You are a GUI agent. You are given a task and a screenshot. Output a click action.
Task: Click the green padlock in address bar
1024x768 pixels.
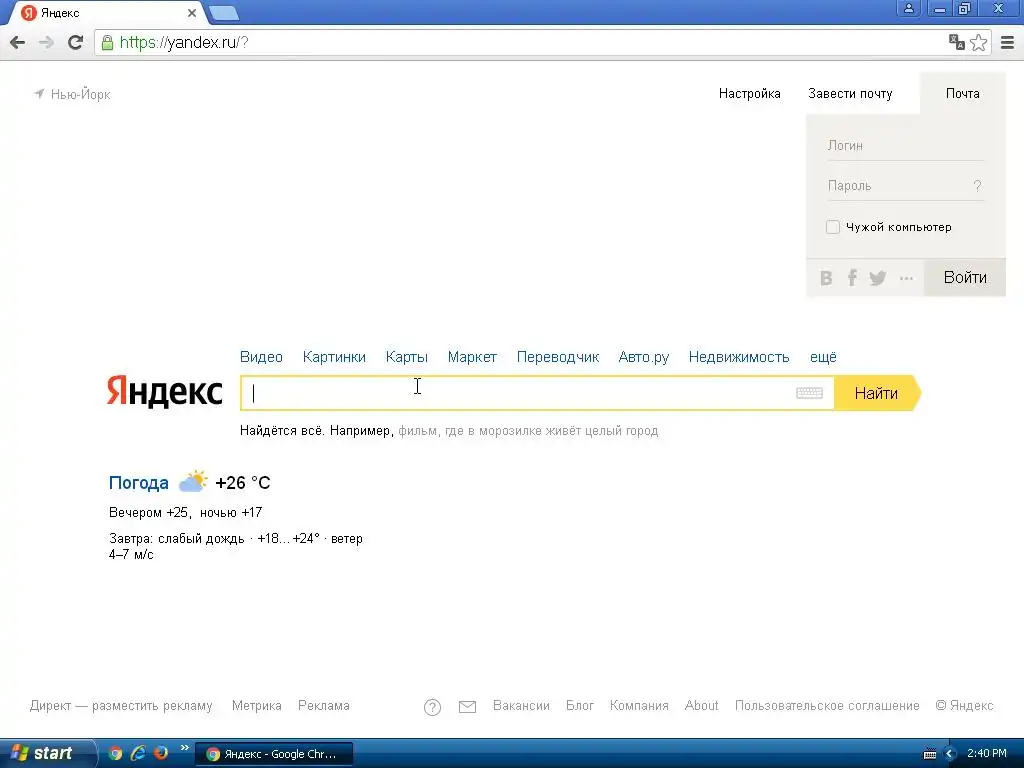(x=107, y=43)
